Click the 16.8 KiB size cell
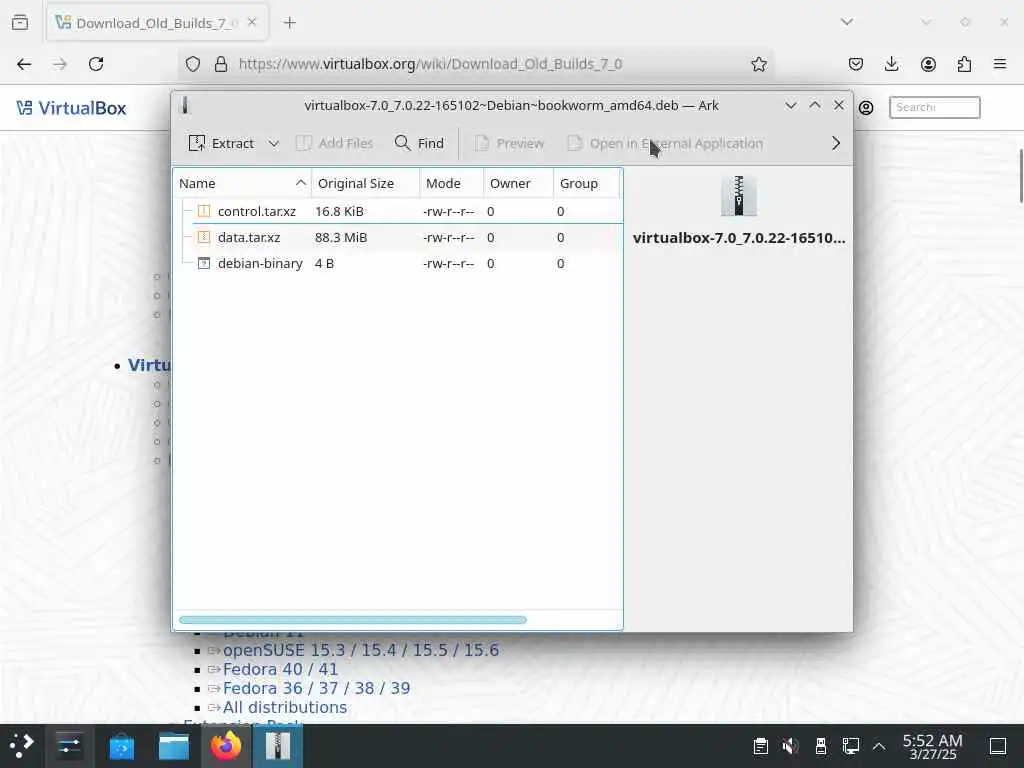Image resolution: width=1024 pixels, height=768 pixels. (340, 211)
